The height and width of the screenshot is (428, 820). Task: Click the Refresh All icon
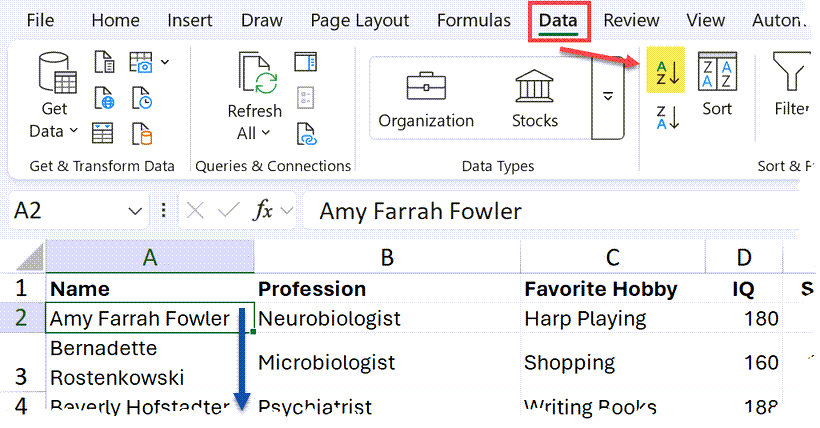click(258, 73)
